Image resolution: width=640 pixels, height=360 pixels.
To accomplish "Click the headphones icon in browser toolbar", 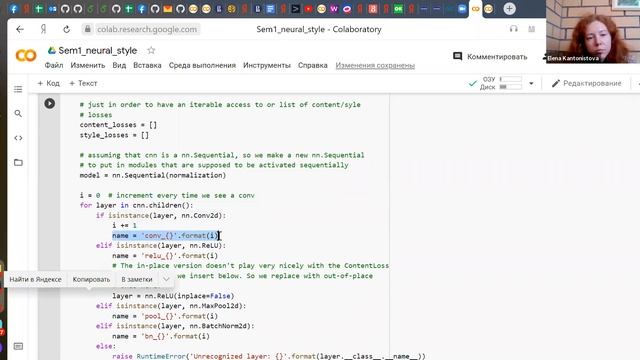I will [x=513, y=29].
